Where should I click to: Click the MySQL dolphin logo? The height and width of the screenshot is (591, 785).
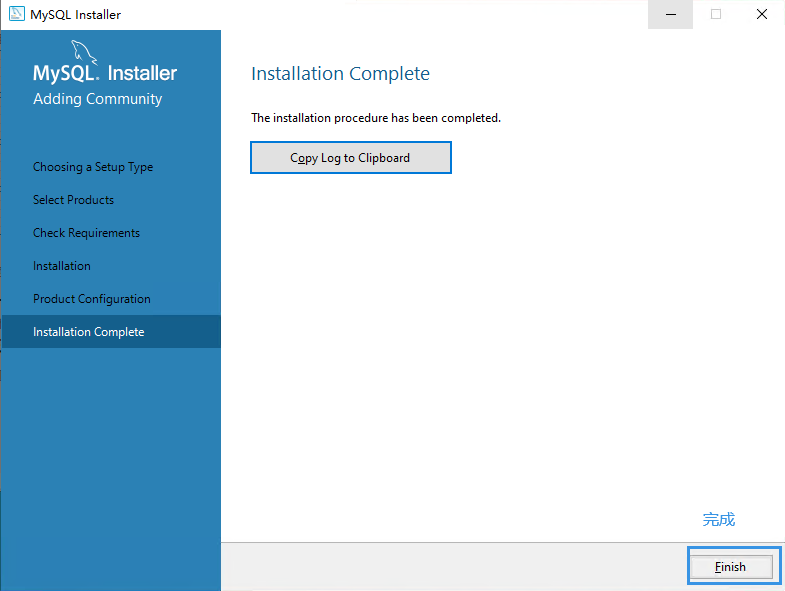[x=84, y=52]
